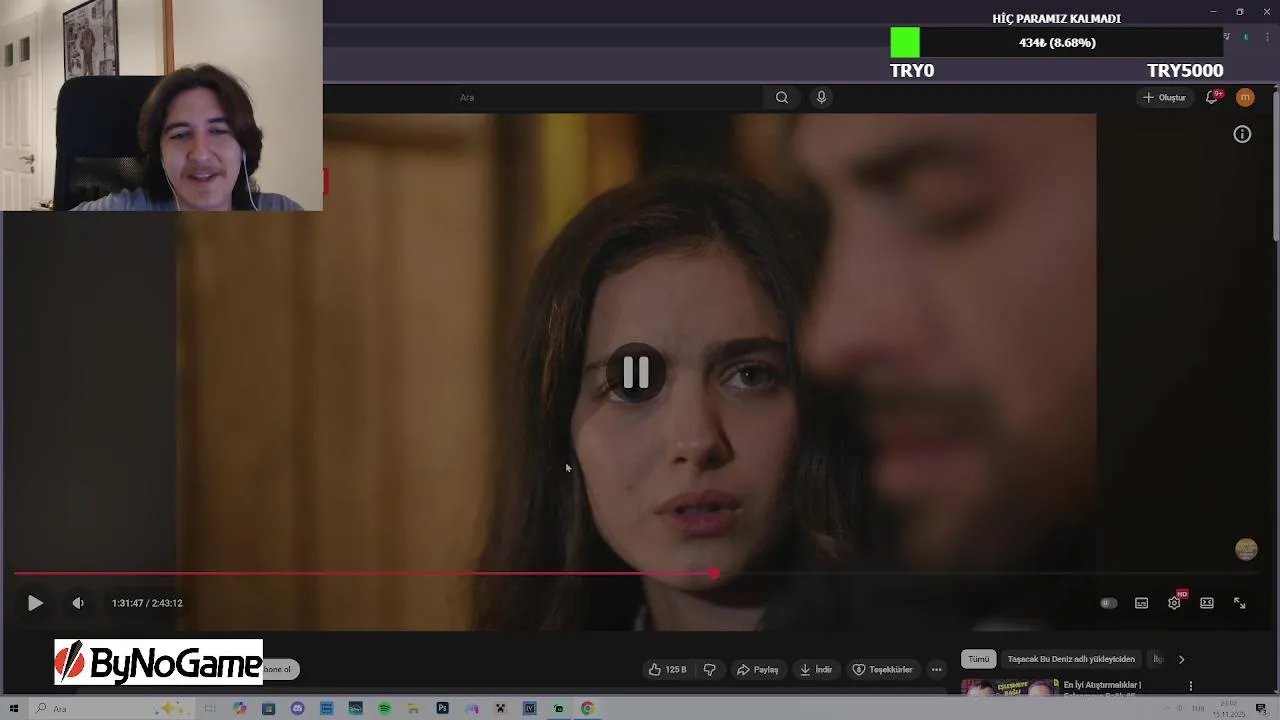Open Photoshop from the taskbar
Viewport: 1280px width, 720px height.
pyautogui.click(x=442, y=708)
